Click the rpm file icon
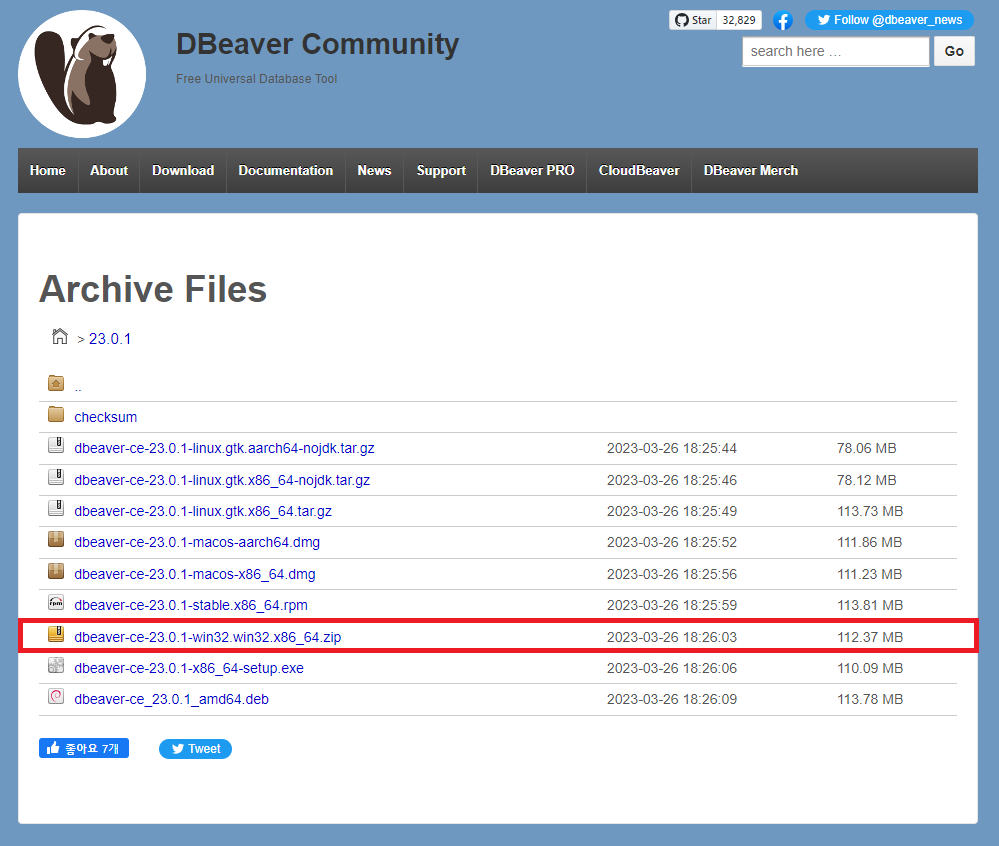Image resolution: width=999 pixels, height=846 pixels. 56,602
